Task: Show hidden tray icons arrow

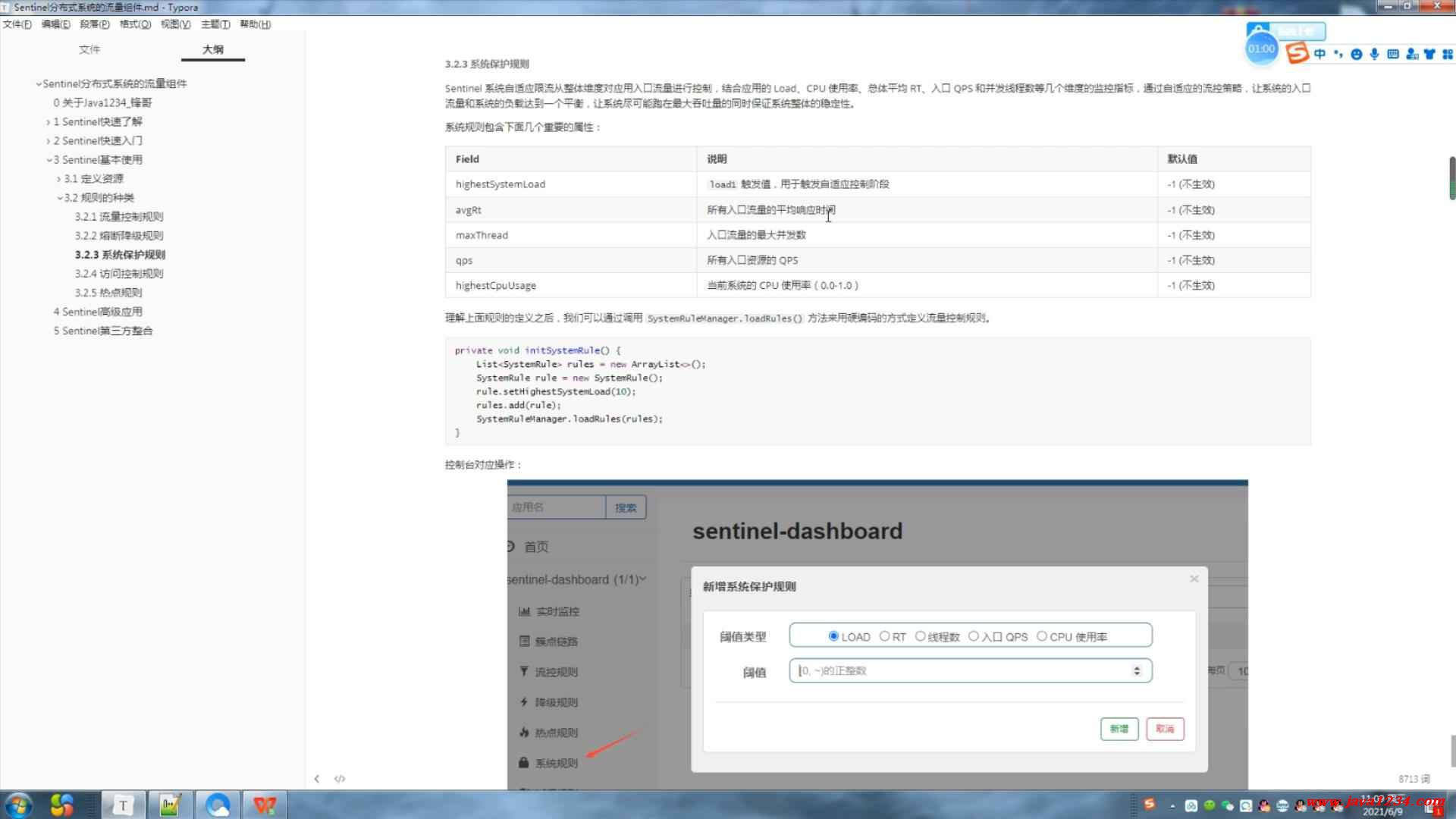Action: point(1172,806)
